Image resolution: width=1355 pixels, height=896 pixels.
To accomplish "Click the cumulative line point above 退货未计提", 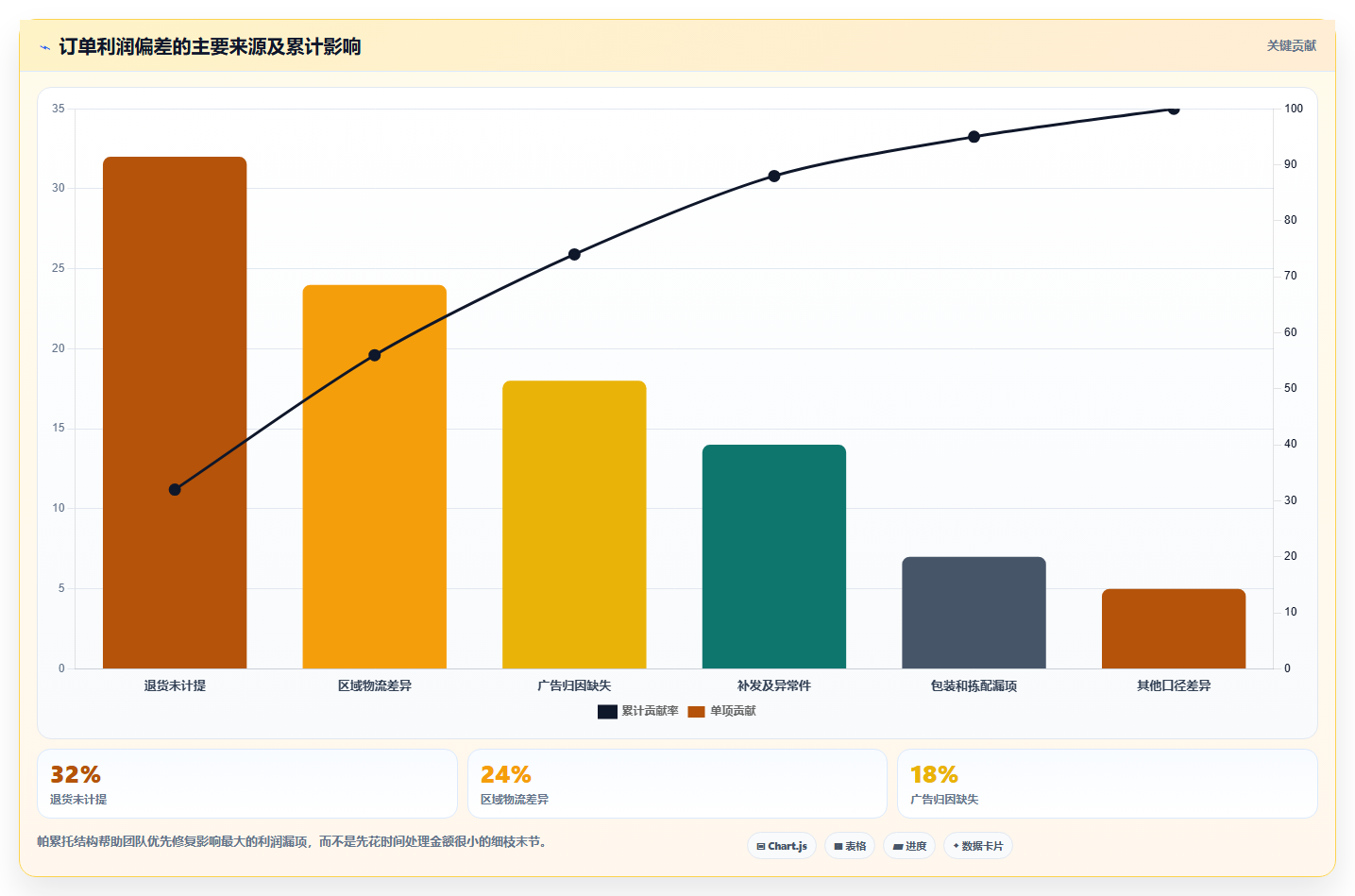I will [x=175, y=490].
